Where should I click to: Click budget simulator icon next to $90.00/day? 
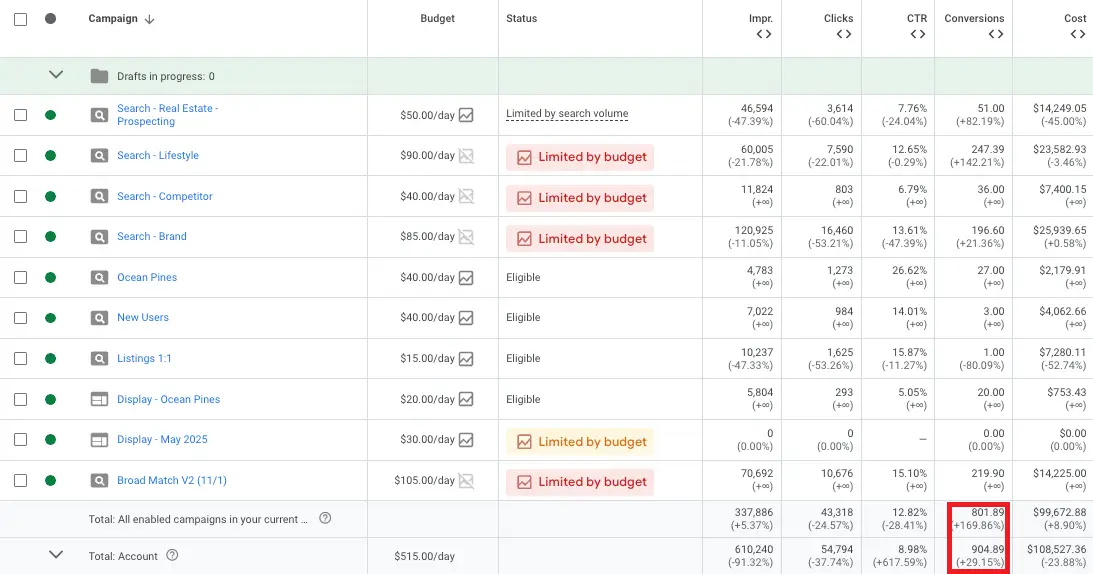tap(466, 156)
